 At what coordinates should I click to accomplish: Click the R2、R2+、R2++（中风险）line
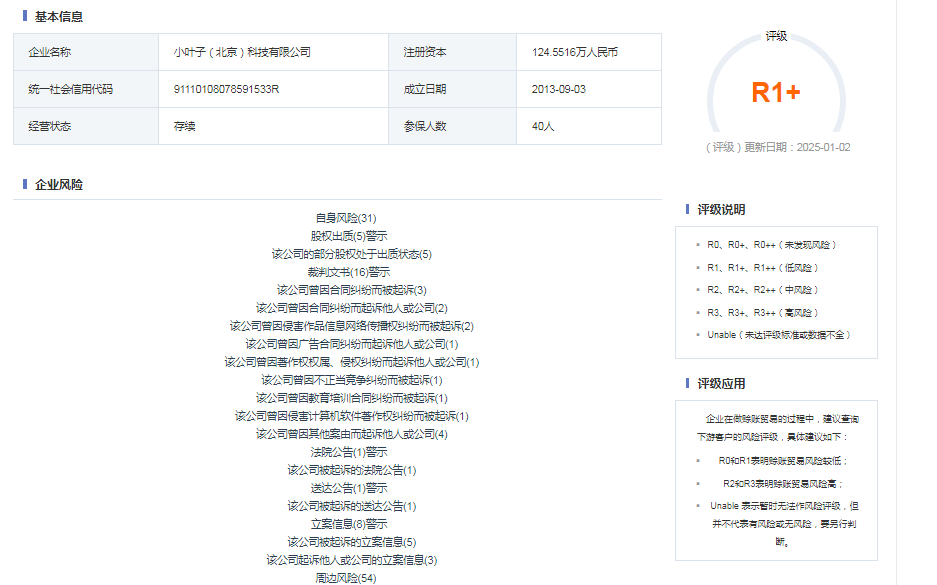[763, 290]
